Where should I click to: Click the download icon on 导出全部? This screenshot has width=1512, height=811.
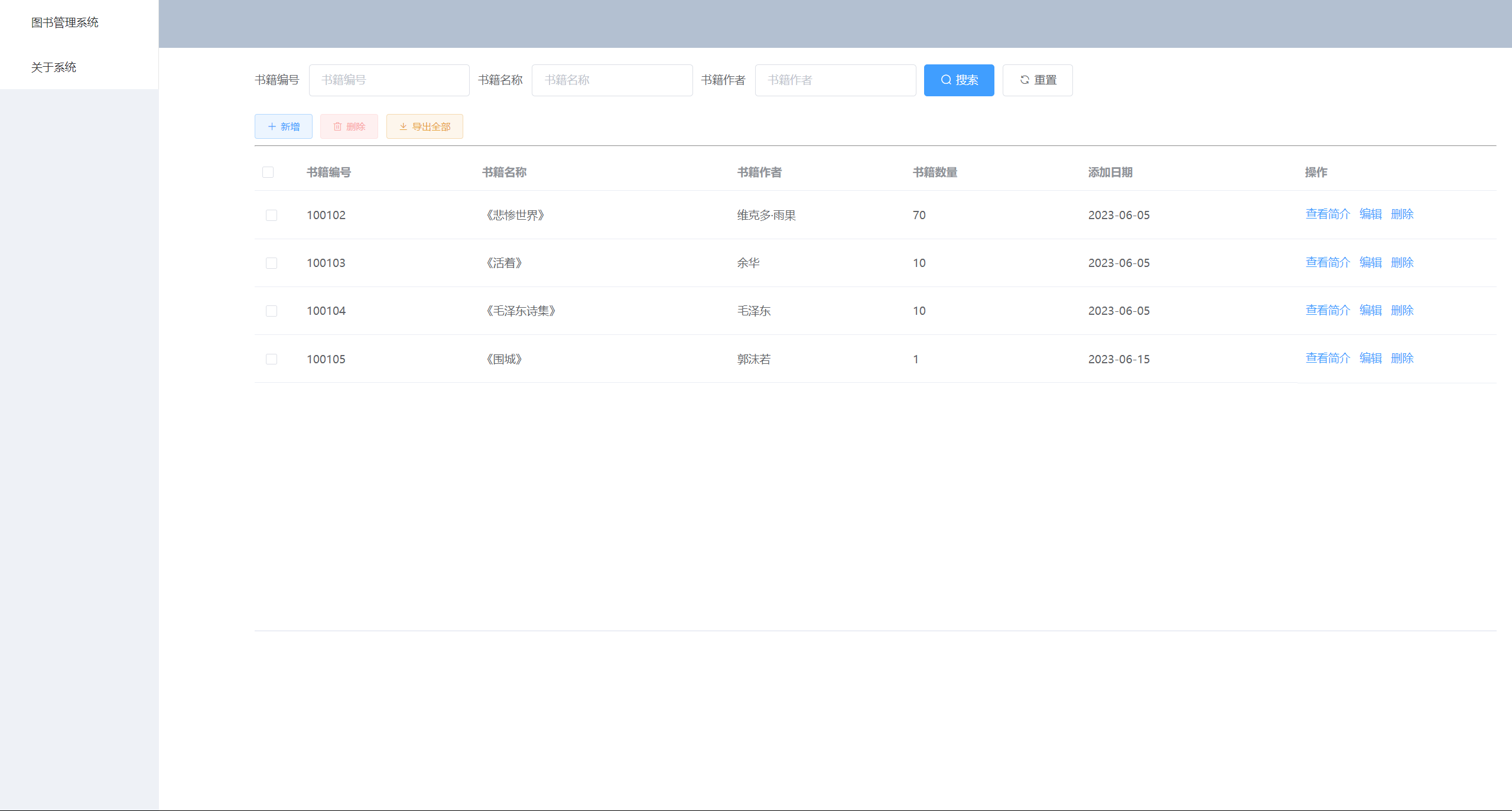coord(403,126)
